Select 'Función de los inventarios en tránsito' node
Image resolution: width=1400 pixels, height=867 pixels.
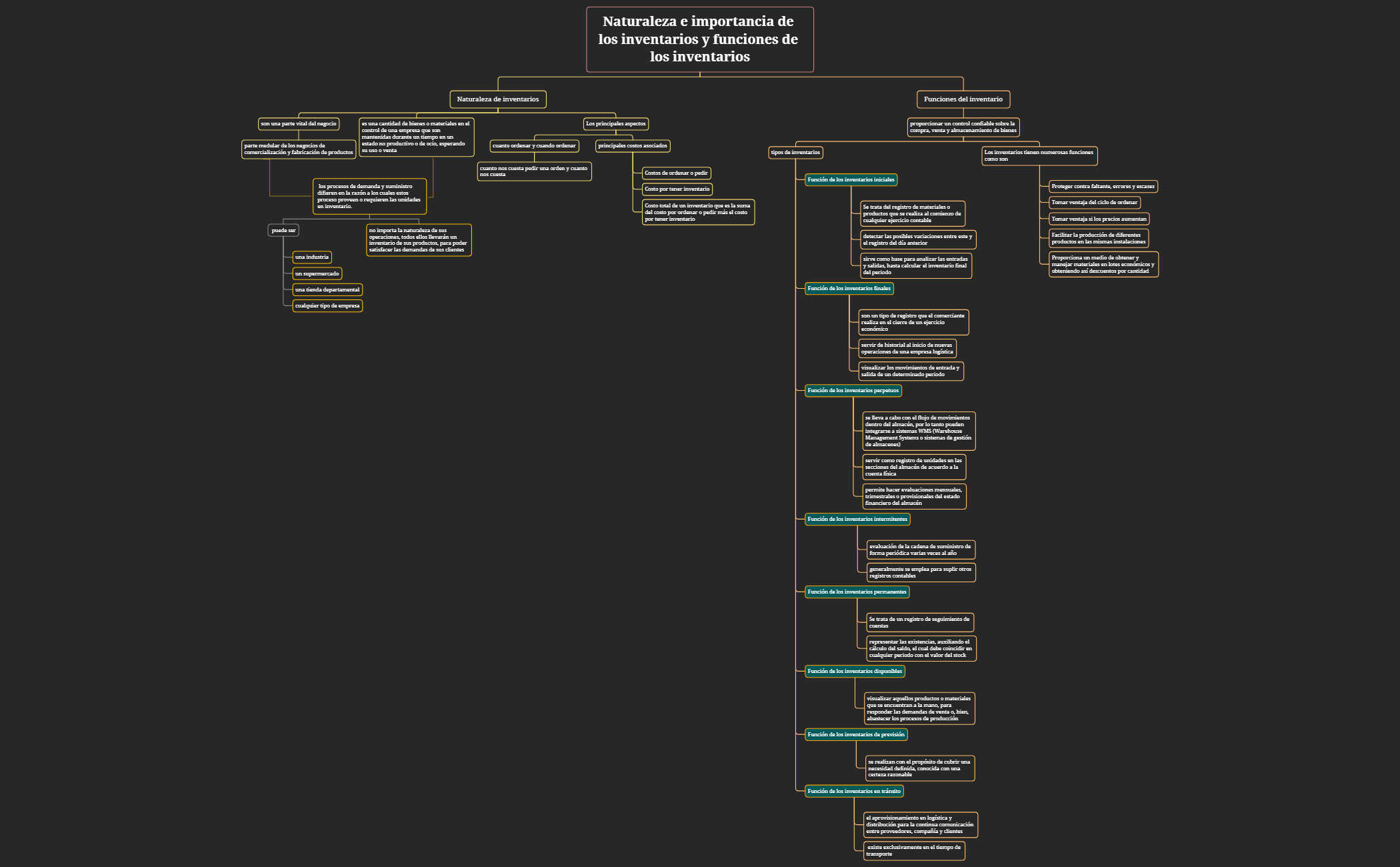coord(854,792)
